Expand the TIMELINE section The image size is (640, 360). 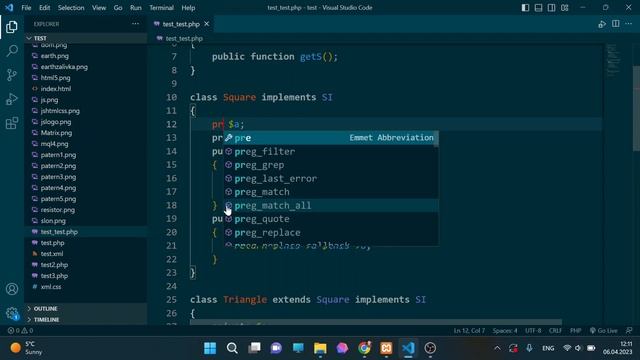click(86, 320)
